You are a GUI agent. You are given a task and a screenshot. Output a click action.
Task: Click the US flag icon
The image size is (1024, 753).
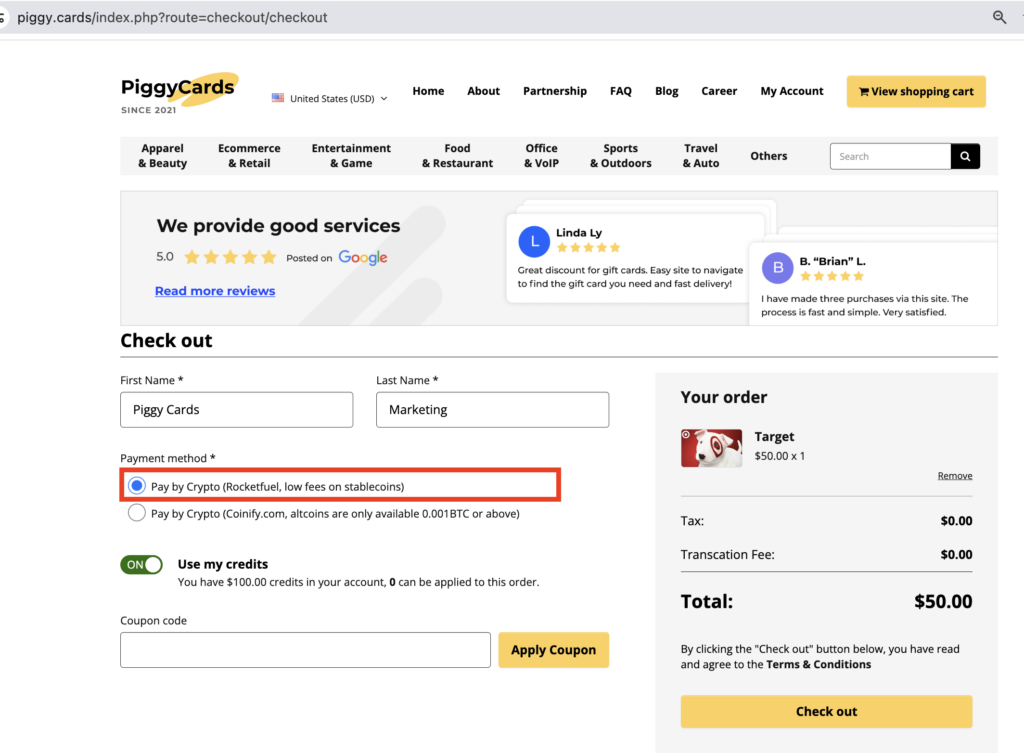pyautogui.click(x=278, y=98)
